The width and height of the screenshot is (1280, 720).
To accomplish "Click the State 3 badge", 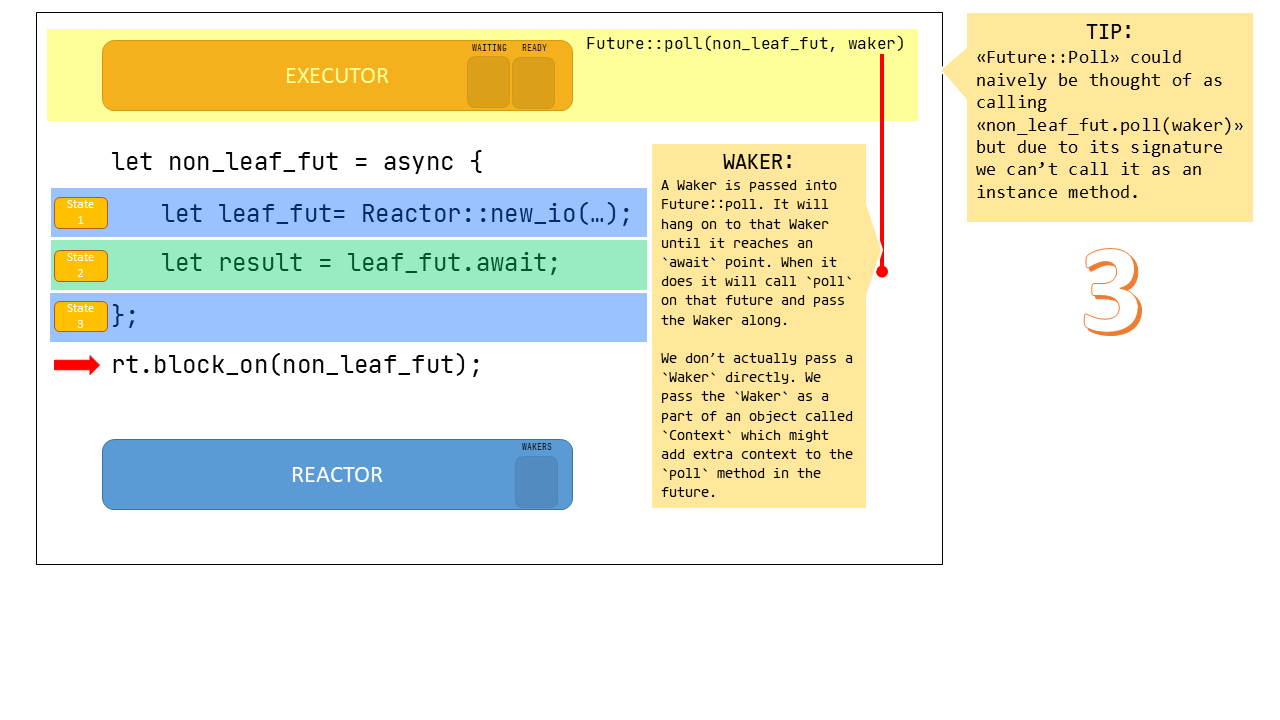I will [x=81, y=316].
